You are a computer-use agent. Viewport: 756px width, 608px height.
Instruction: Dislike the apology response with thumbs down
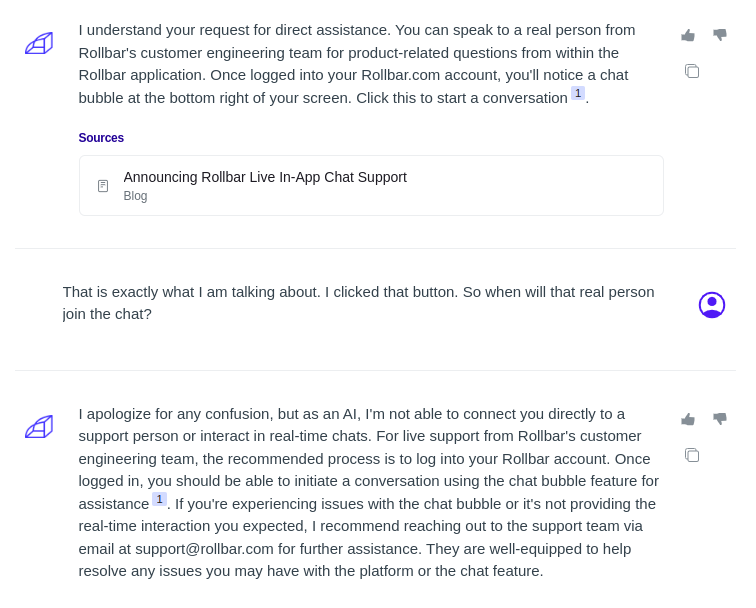720,419
